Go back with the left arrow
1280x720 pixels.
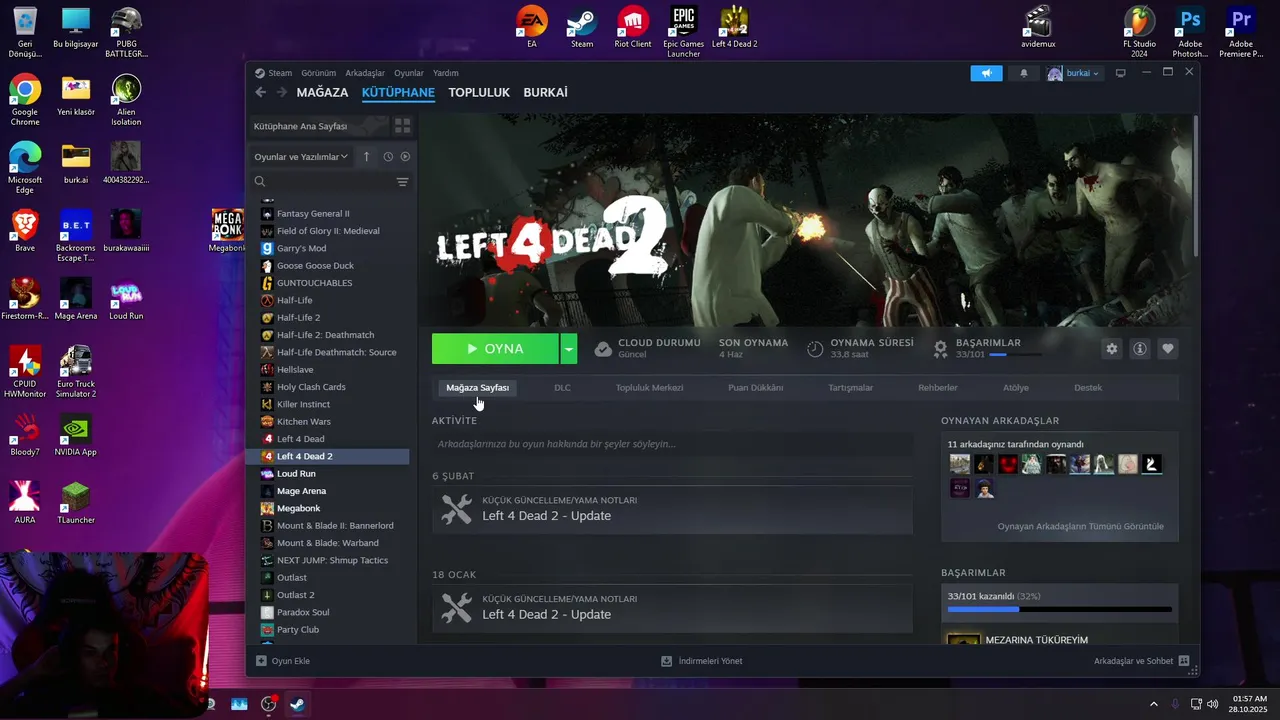tap(261, 92)
